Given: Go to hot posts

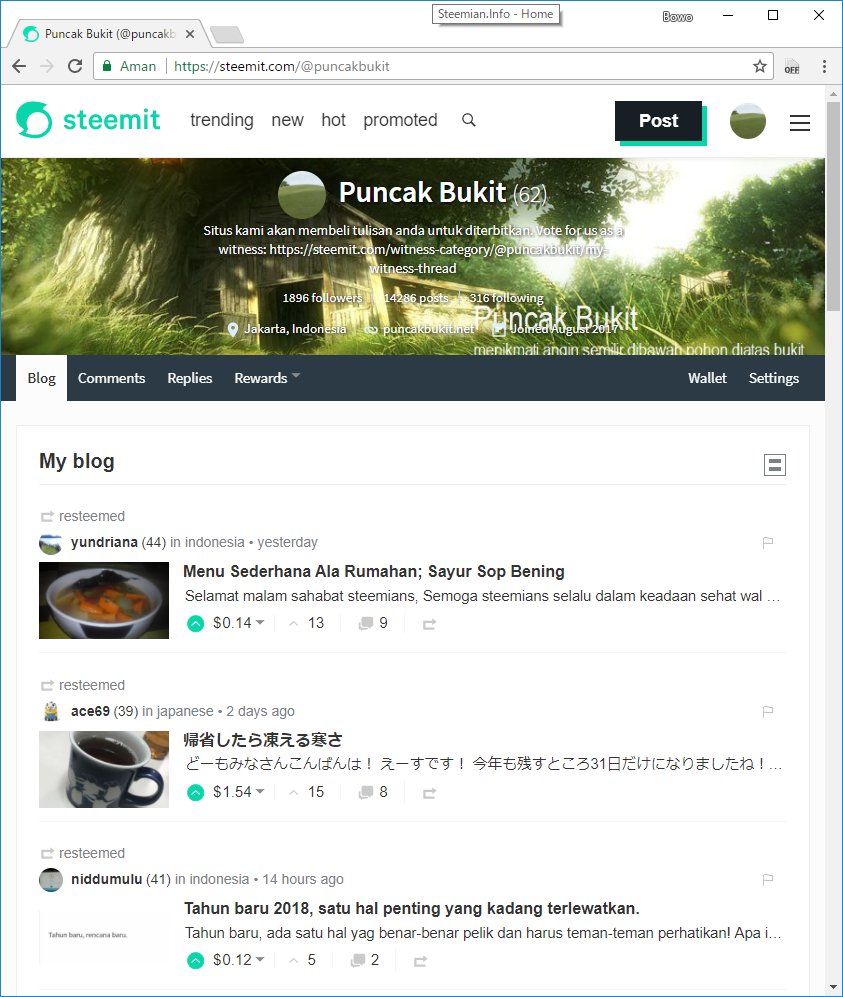Looking at the screenshot, I should tap(333, 120).
